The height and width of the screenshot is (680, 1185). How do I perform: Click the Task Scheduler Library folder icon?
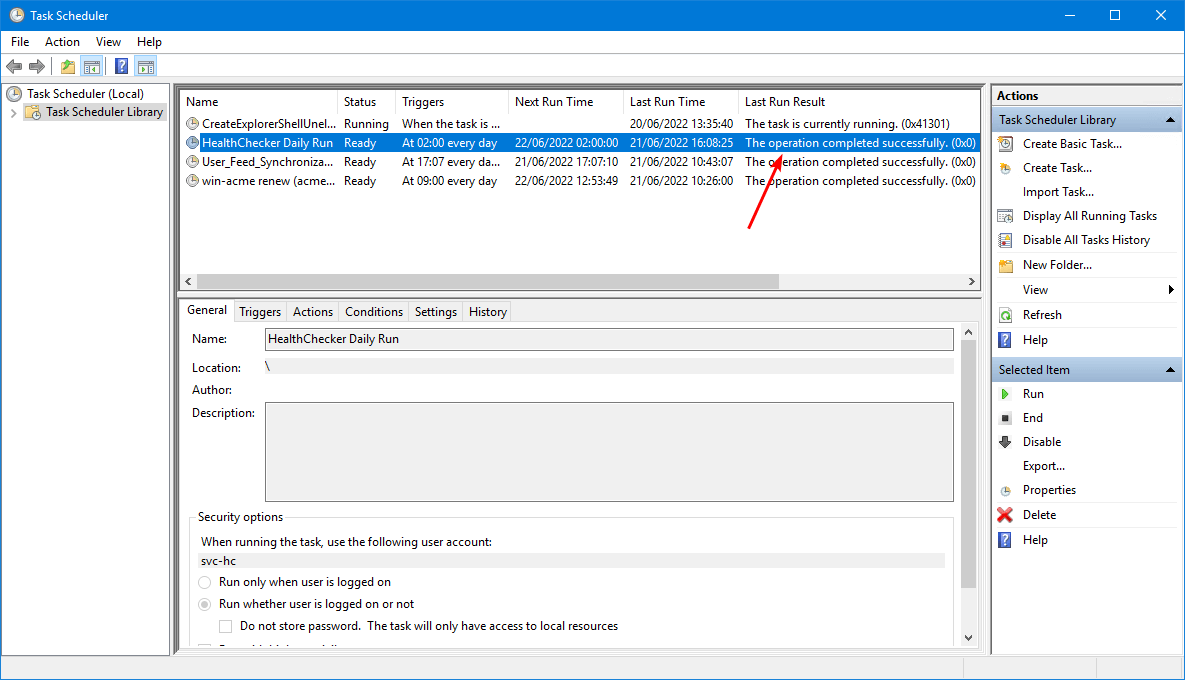(x=33, y=112)
